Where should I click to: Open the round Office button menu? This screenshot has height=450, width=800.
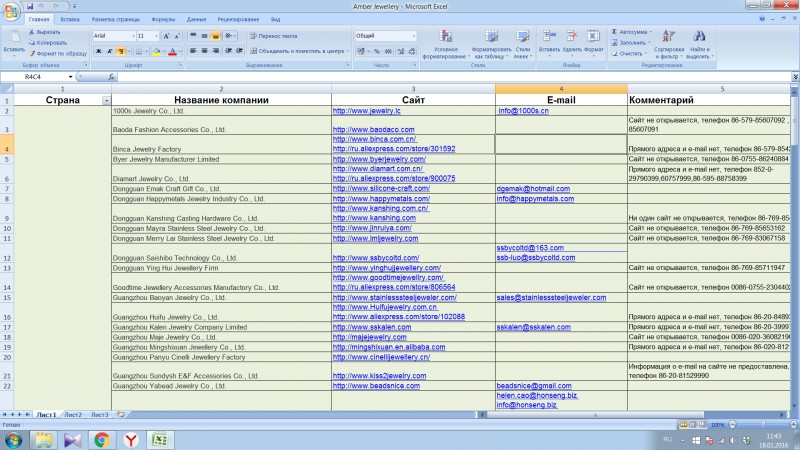tap(11, 10)
